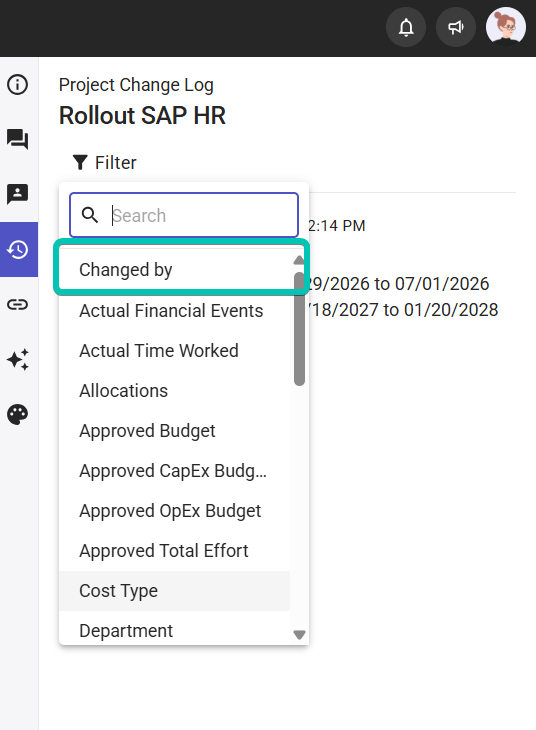Select the Cost Type option

tap(175, 591)
